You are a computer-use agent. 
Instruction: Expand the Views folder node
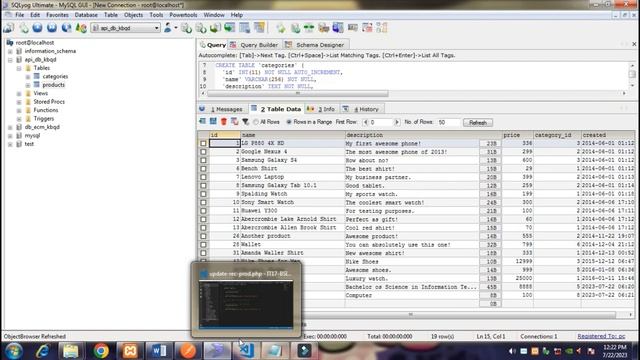[x=19, y=93]
